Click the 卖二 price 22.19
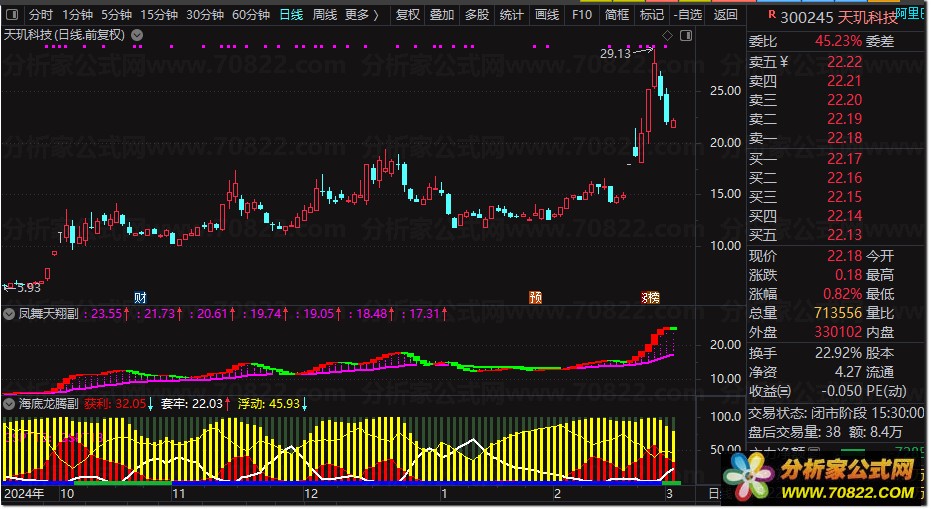931x509 pixels. pyautogui.click(x=844, y=119)
